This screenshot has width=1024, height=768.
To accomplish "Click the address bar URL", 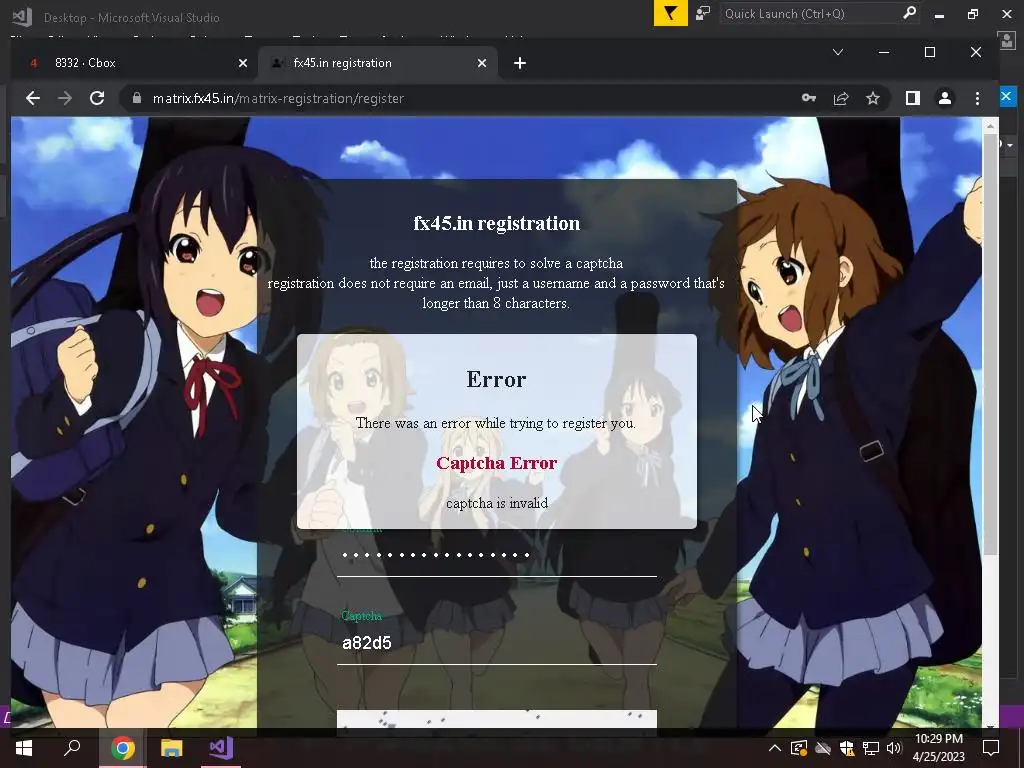I will coord(278,99).
